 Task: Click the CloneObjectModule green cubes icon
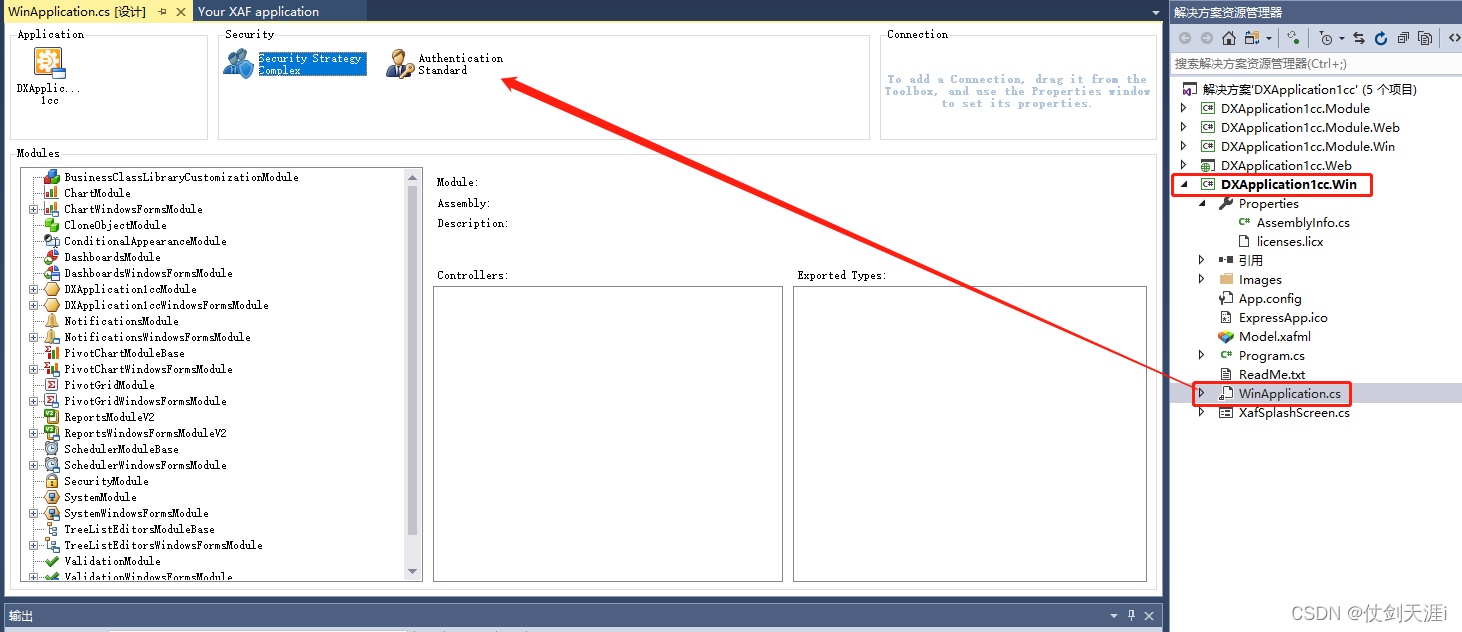(51, 225)
